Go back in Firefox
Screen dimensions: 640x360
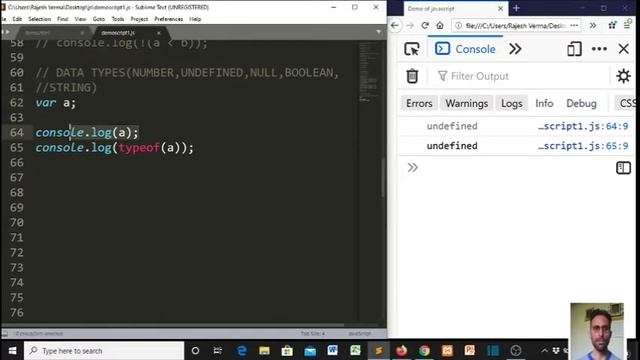click(395, 25)
